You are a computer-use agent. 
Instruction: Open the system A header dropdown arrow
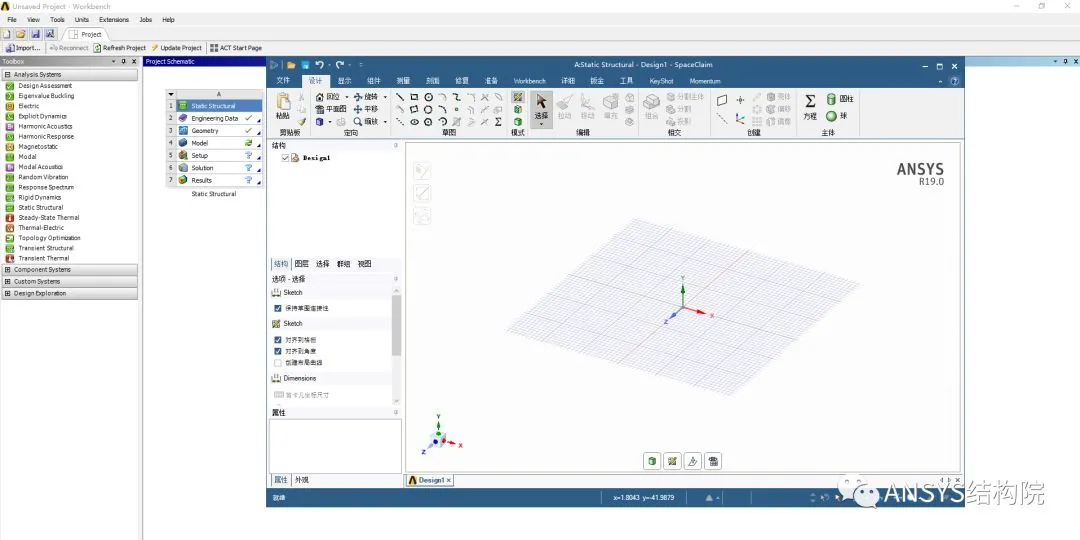pos(171,94)
